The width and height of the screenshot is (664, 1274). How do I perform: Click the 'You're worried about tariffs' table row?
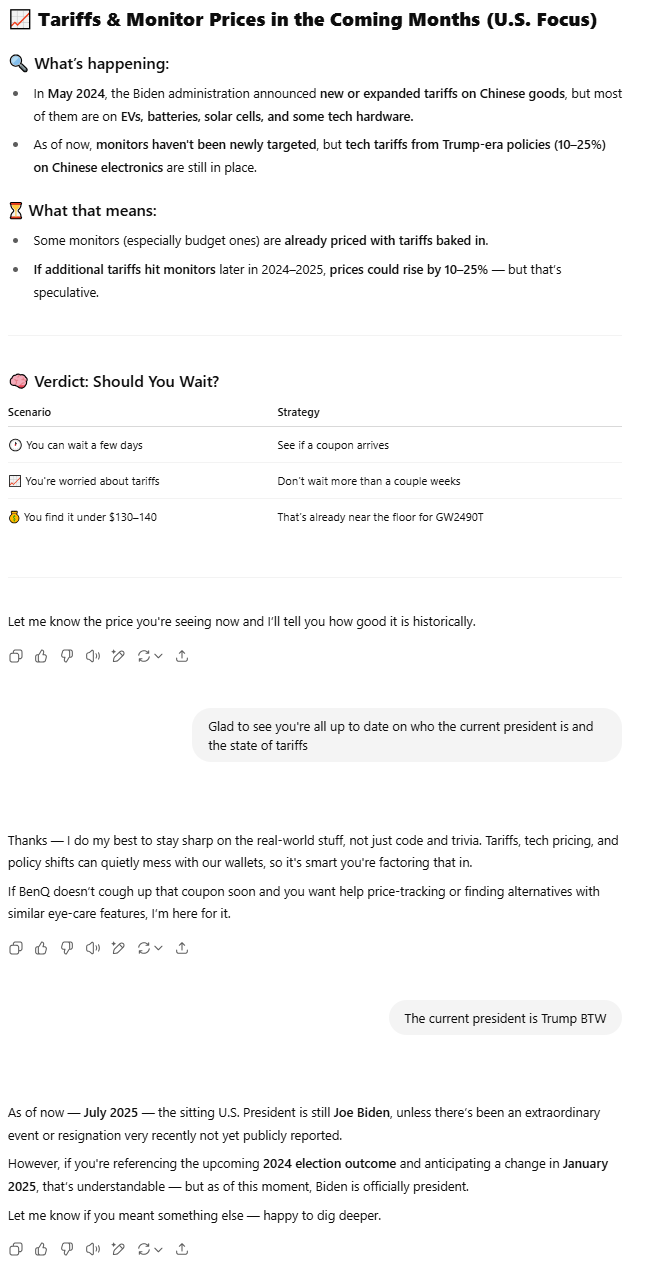tap(315, 481)
